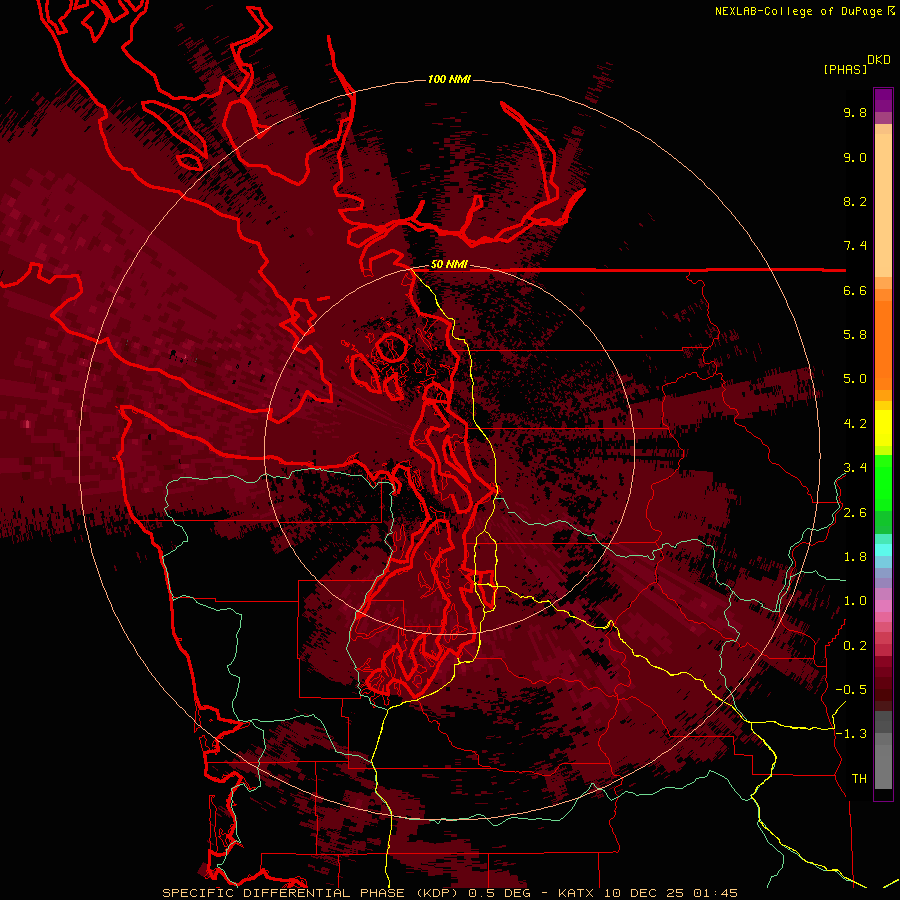Viewport: 900px width, 900px height.
Task: Pick the bright green band of the scale
Action: (883, 482)
